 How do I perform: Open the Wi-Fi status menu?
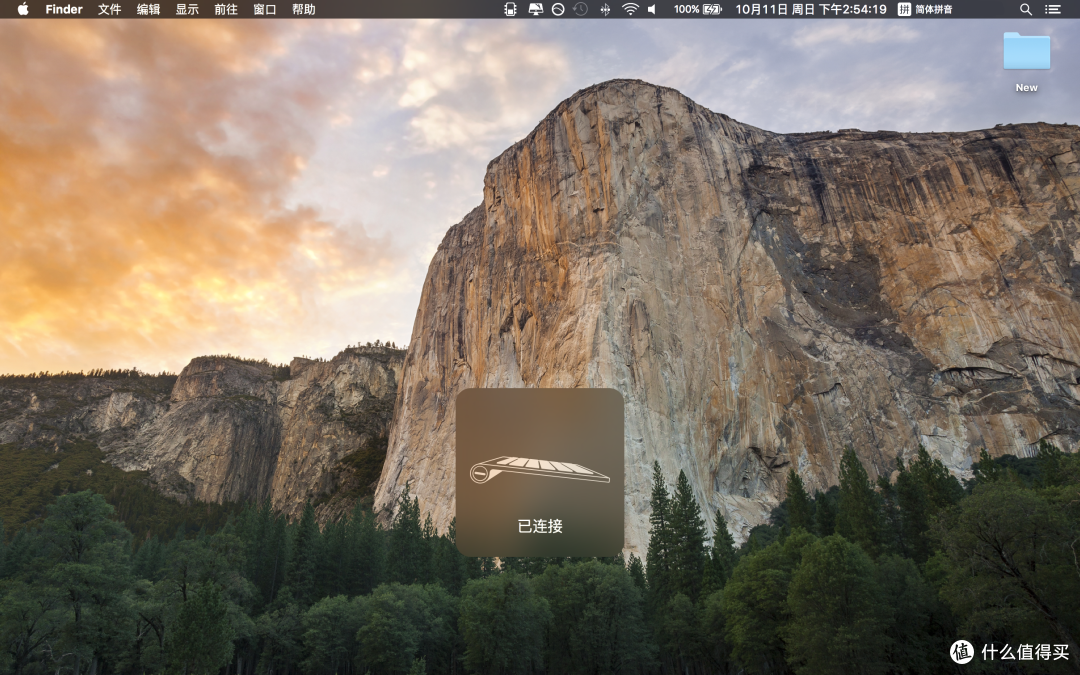[x=630, y=9]
